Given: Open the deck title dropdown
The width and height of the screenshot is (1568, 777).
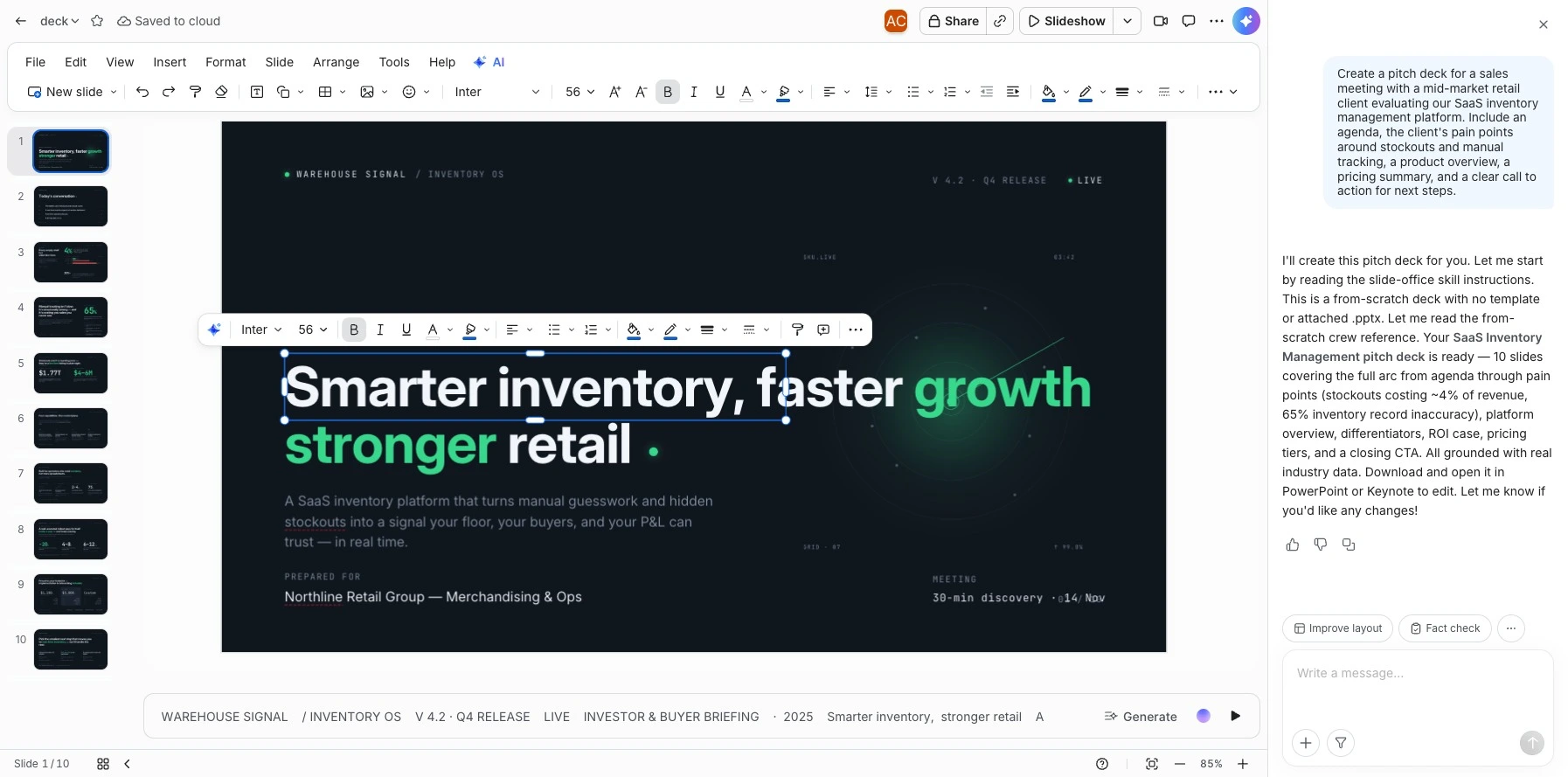Looking at the screenshot, I should [x=59, y=21].
